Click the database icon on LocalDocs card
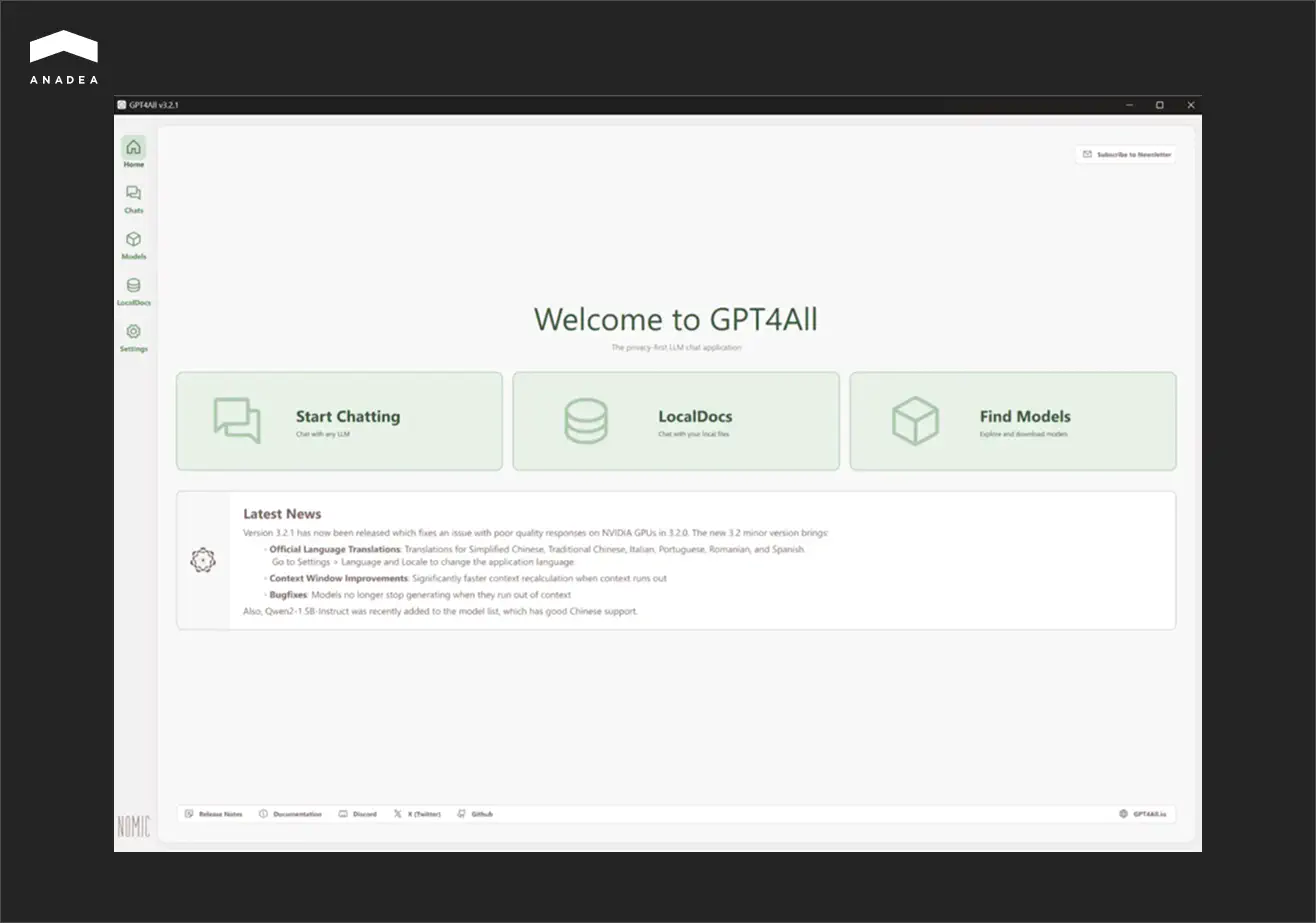 click(585, 421)
